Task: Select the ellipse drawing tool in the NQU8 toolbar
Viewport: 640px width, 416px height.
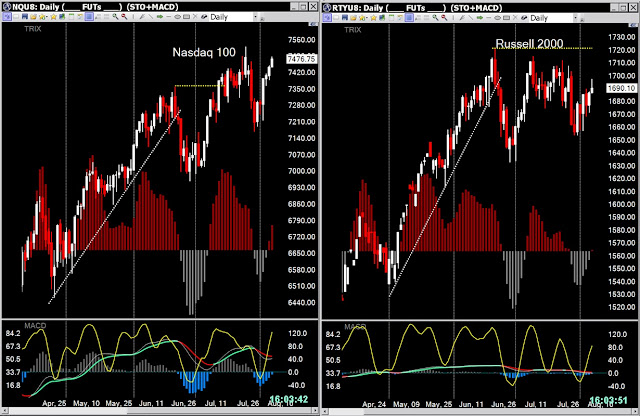Action: [178, 17]
